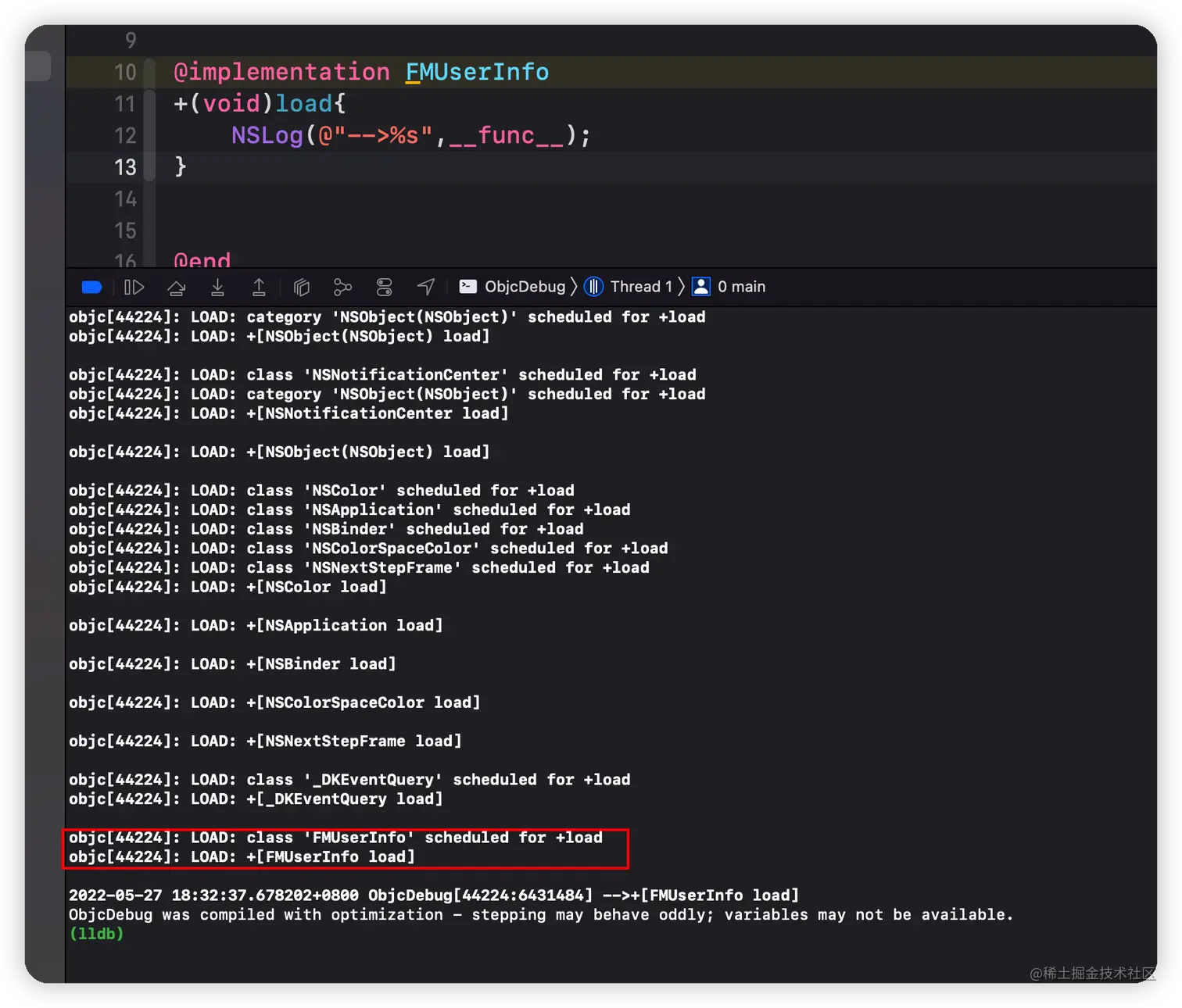Image resolution: width=1182 pixels, height=1008 pixels.
Task: Click line number 14 in the gutter
Action: click(125, 199)
